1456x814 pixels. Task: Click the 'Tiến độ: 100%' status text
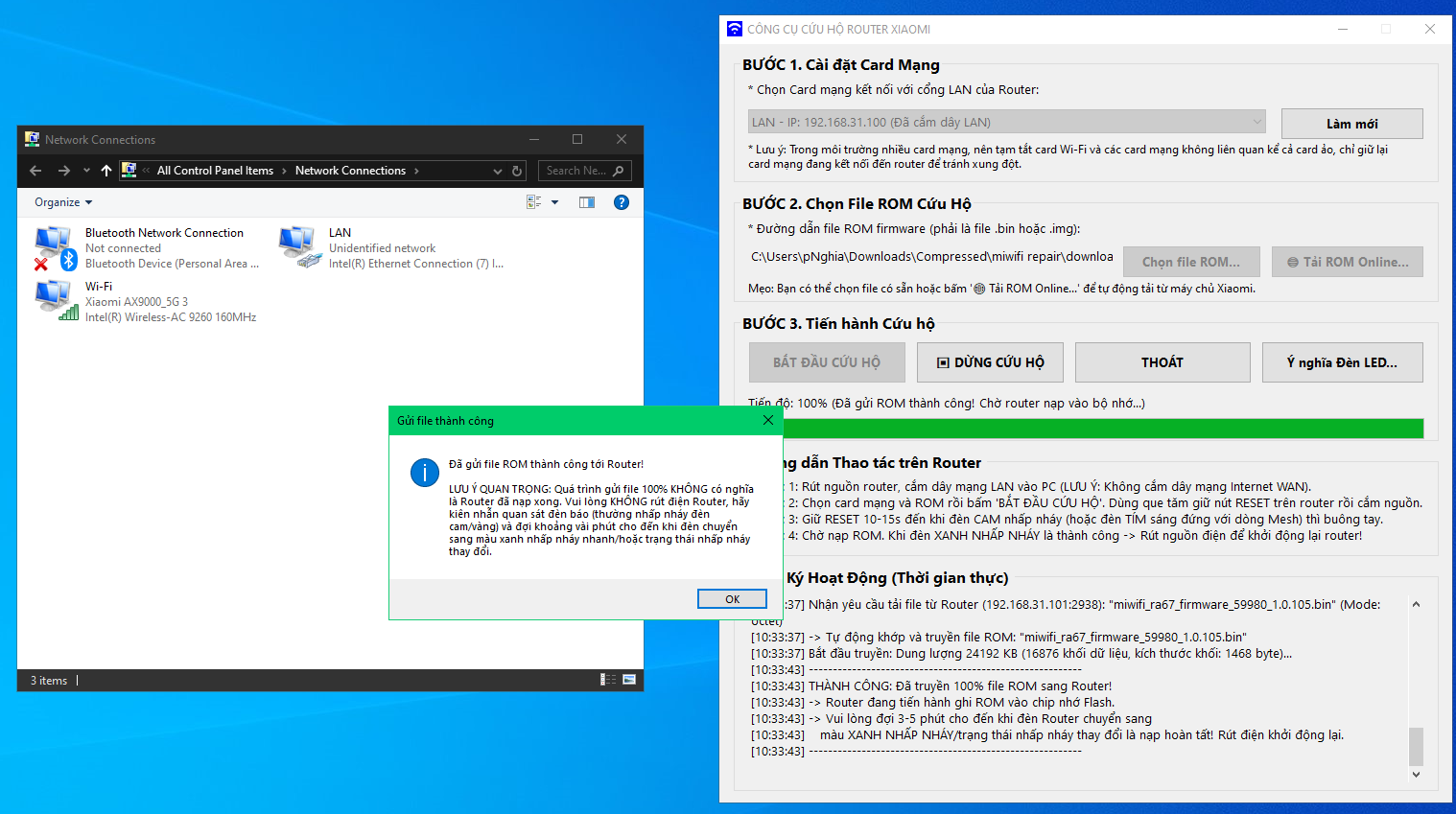coord(947,404)
